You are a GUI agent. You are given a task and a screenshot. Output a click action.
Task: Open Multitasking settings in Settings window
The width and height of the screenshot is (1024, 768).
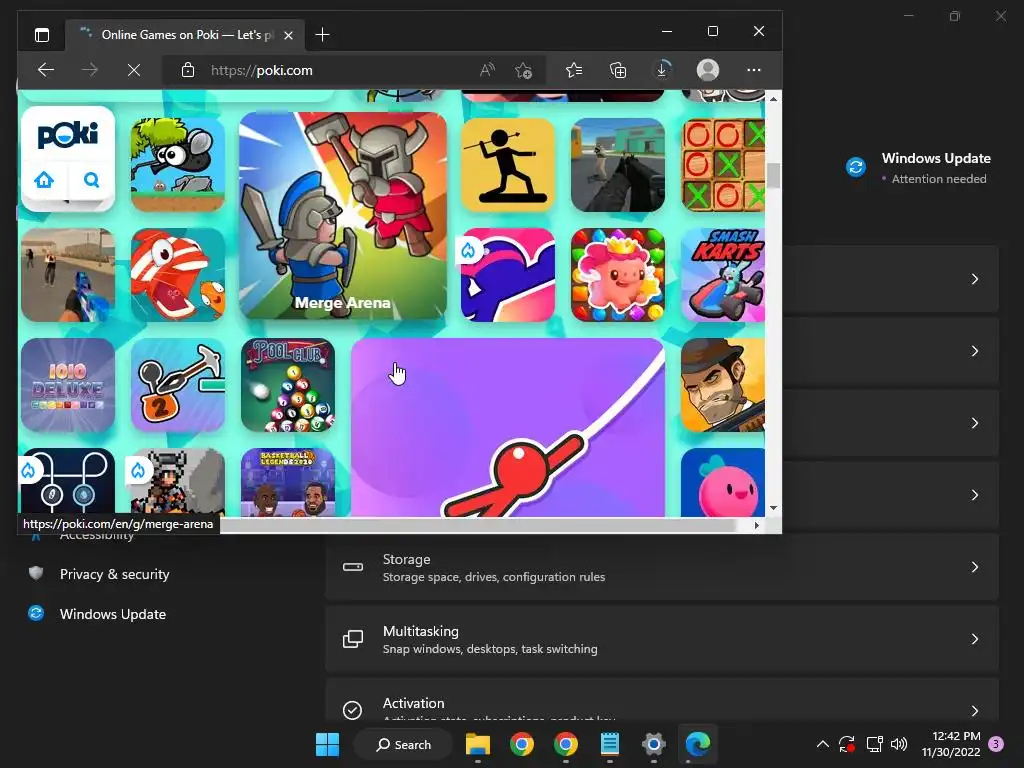[662, 639]
